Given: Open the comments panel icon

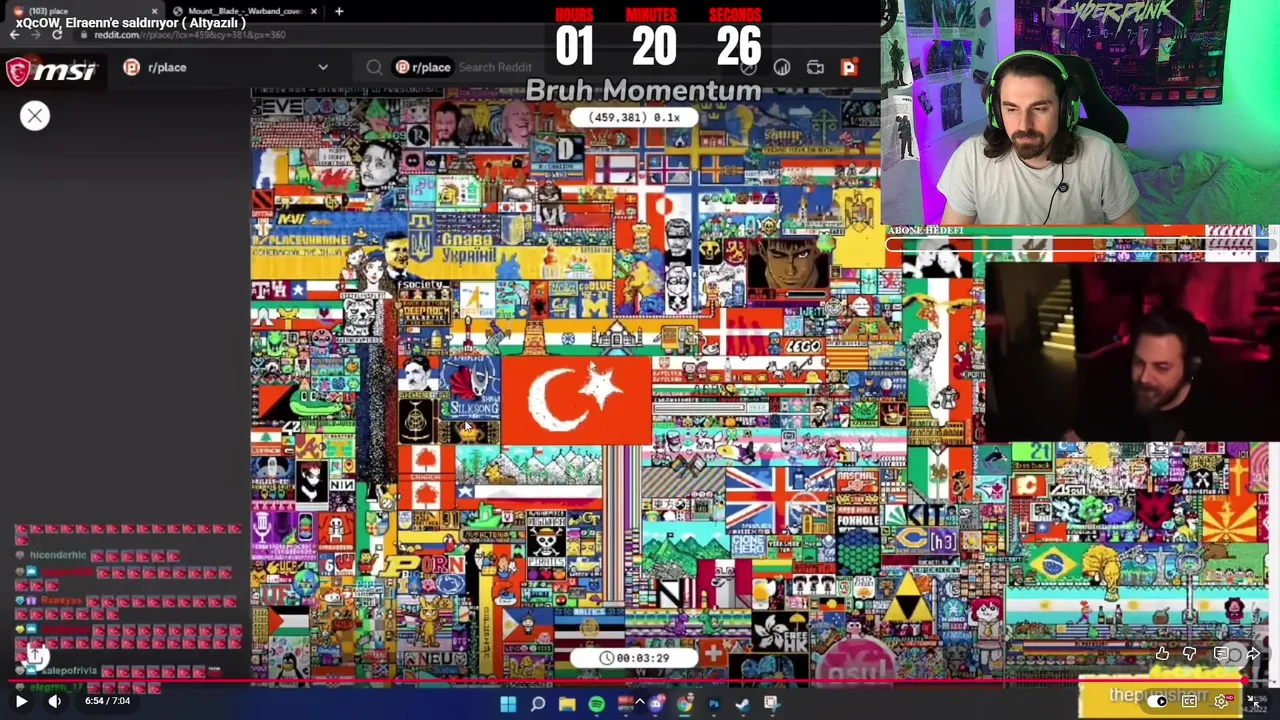Looking at the screenshot, I should tap(1221, 653).
